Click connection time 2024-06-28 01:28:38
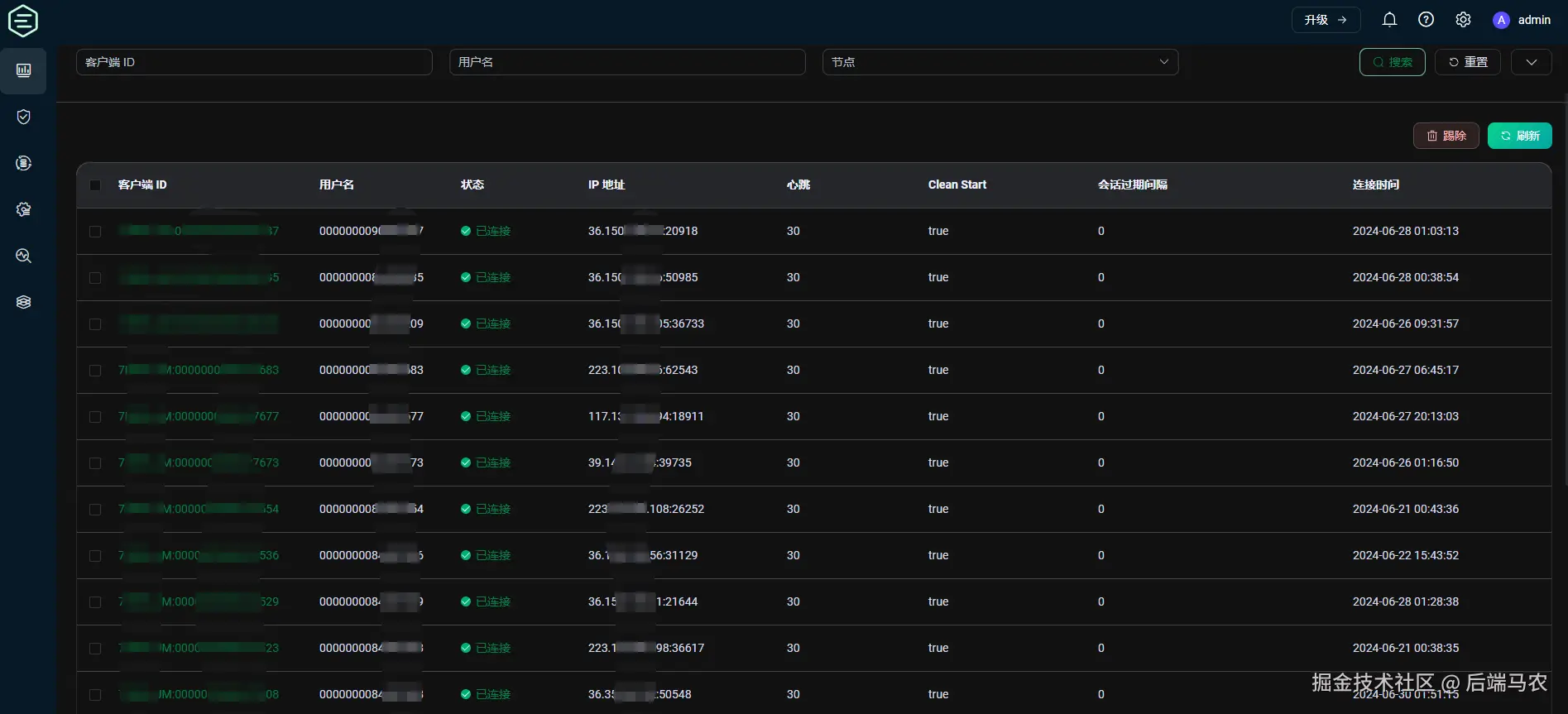 coord(1406,601)
